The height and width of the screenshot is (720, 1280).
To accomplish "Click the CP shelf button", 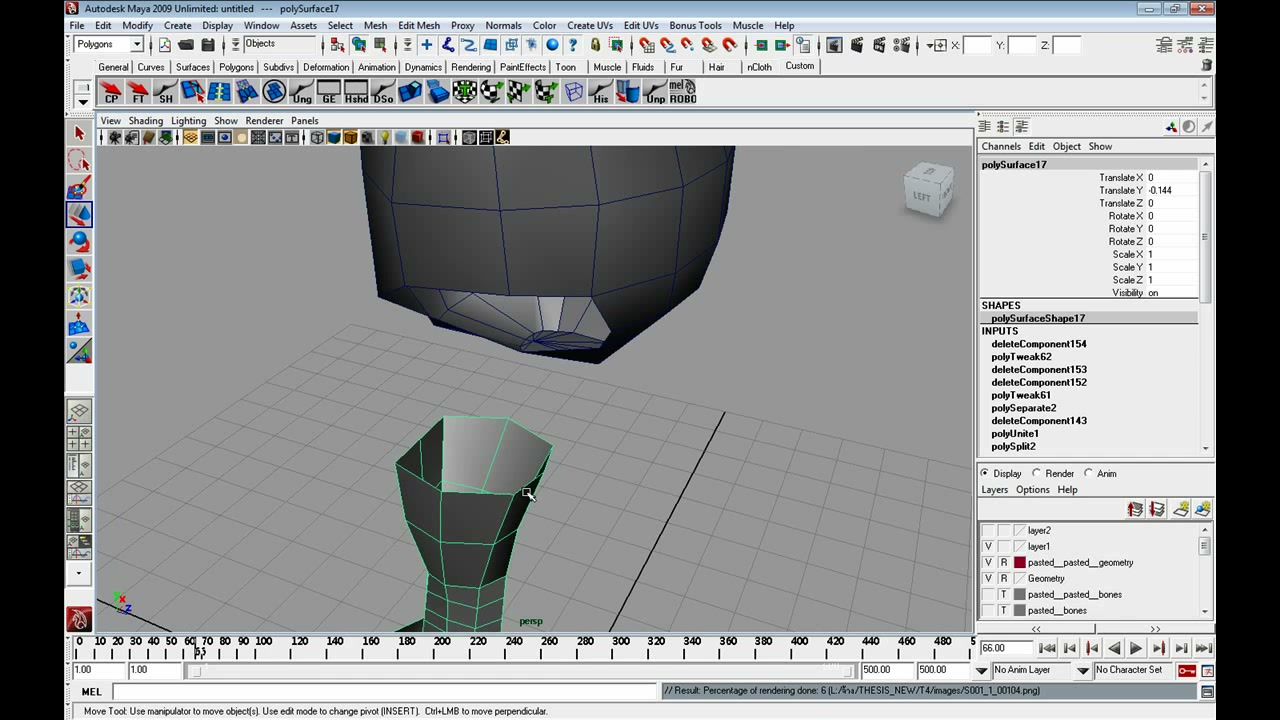I will point(111,93).
